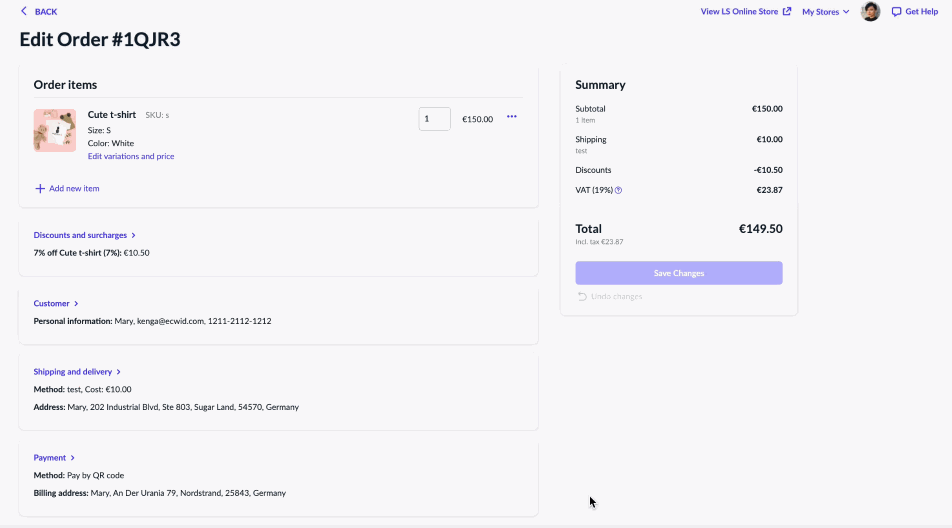Click the BACK link text
This screenshot has height=528, width=952.
tap(46, 12)
